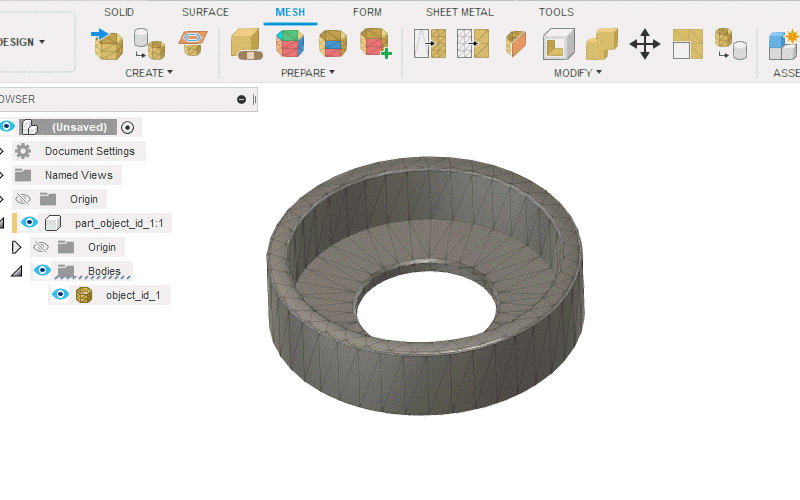
Task: Select the Scale Mesh tool
Action: coord(688,44)
